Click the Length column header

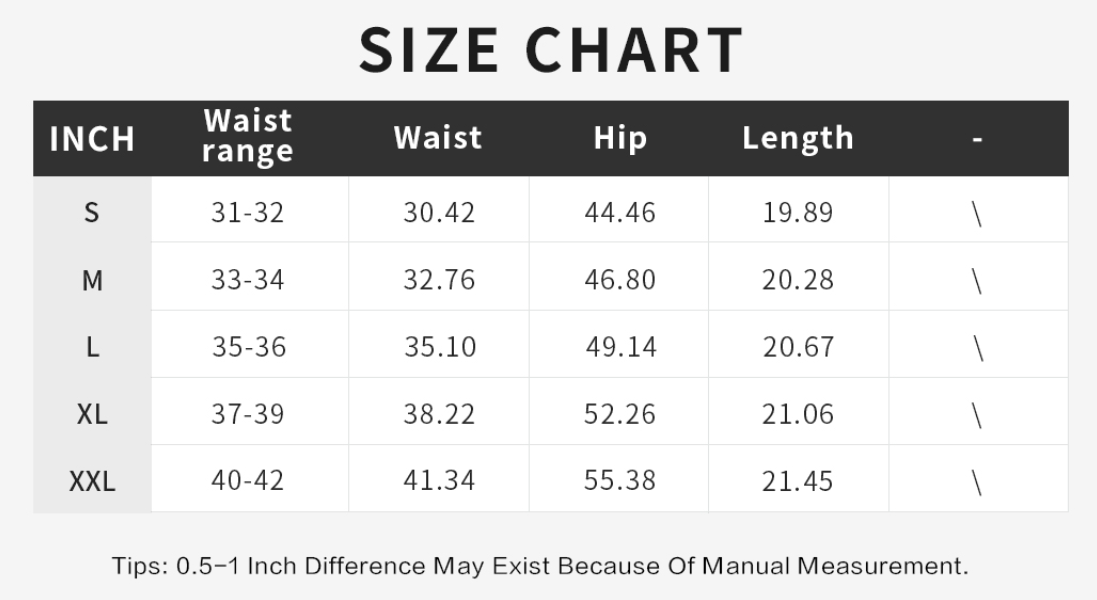coord(797,138)
